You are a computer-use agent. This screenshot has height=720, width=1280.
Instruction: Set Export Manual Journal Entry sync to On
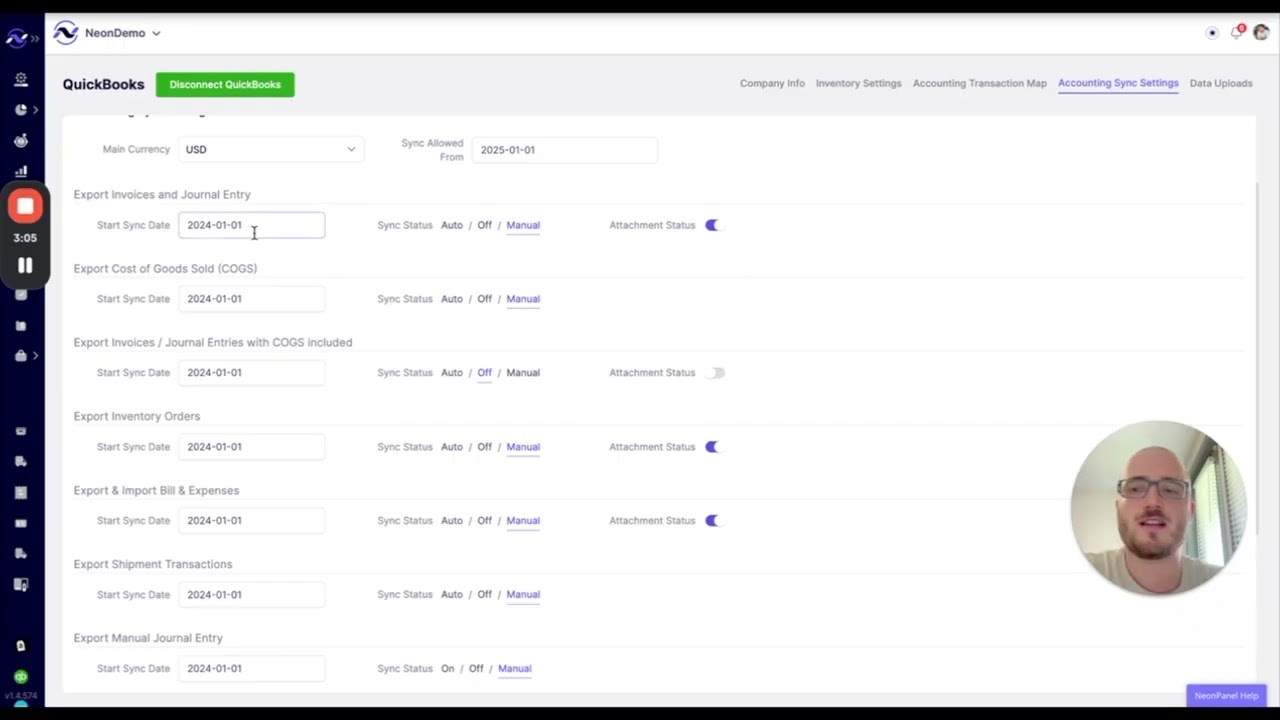[x=447, y=668]
